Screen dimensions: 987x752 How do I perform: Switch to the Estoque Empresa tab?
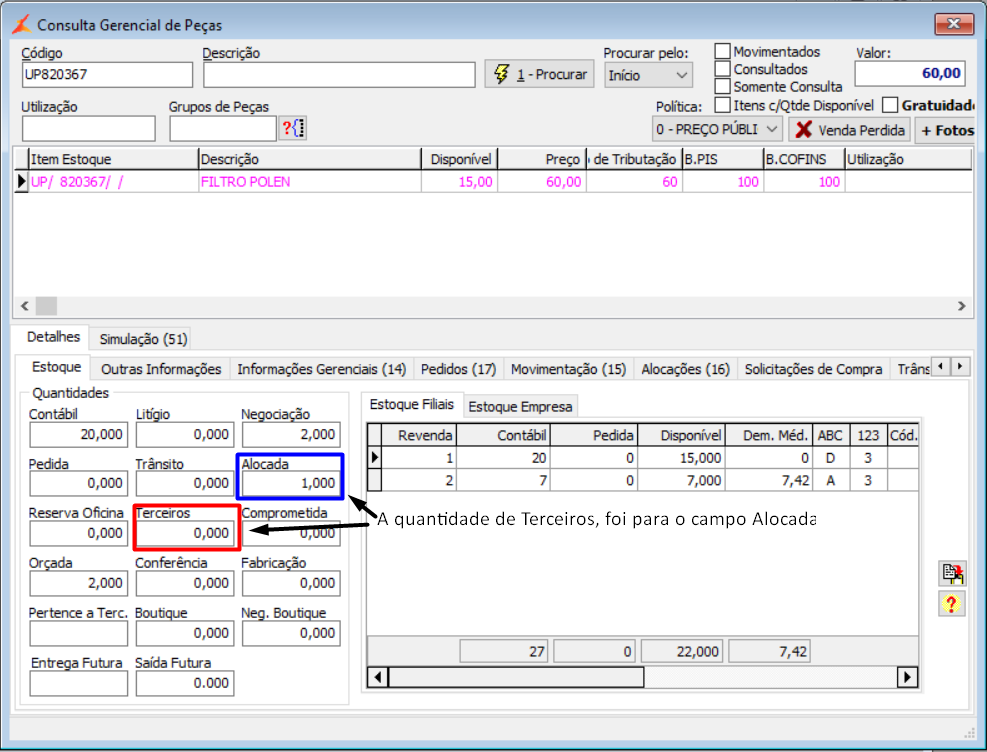click(520, 407)
